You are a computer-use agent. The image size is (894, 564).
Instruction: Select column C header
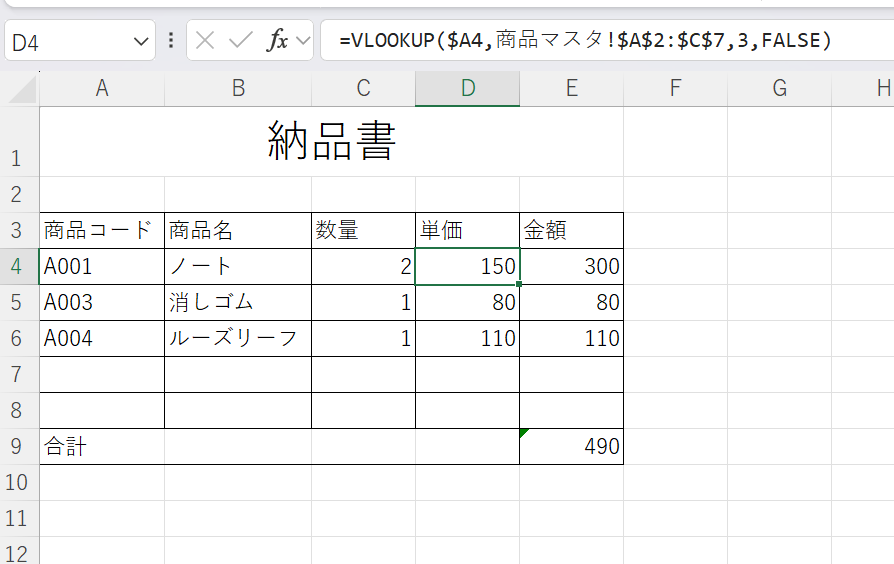tap(364, 88)
